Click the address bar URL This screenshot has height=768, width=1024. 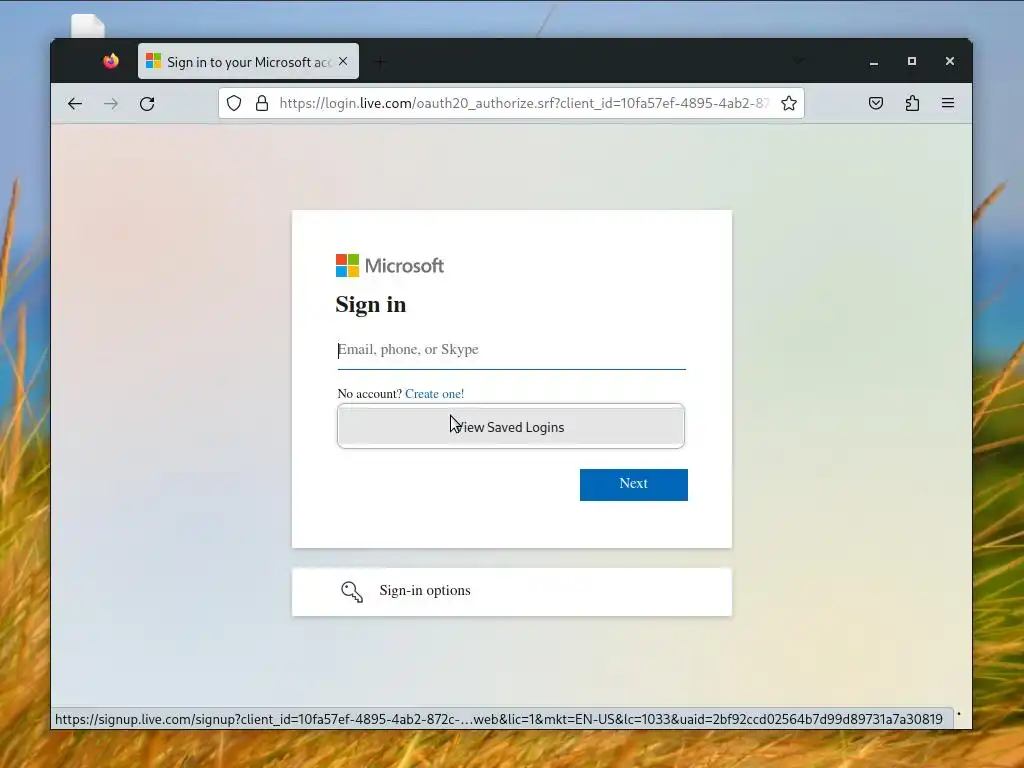coord(524,103)
